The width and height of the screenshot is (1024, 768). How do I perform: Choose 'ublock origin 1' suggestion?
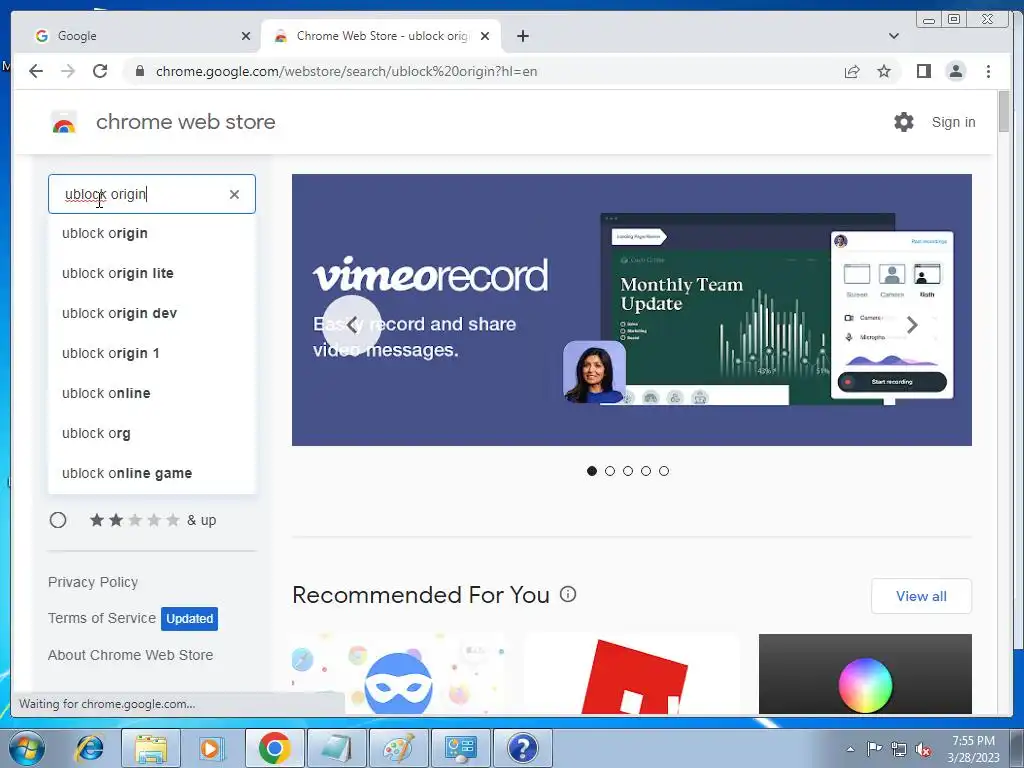point(152,353)
